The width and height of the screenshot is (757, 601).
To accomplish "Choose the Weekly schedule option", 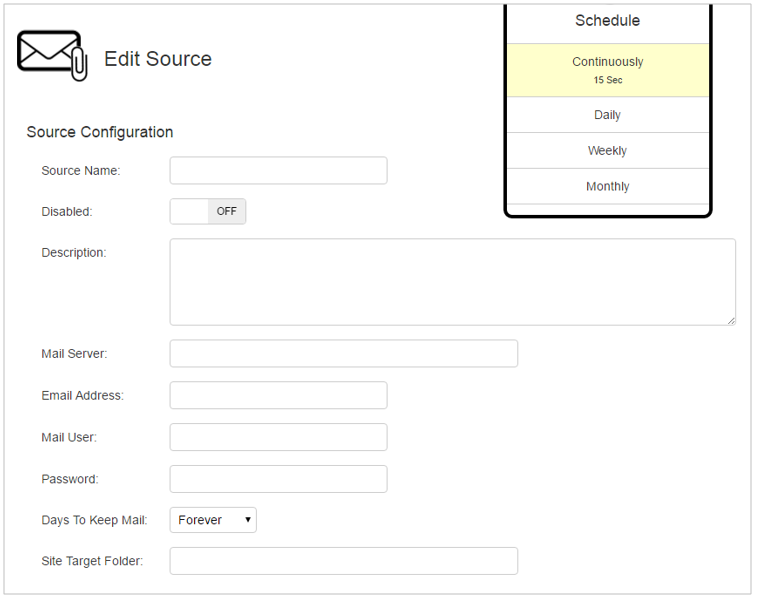I will (x=607, y=151).
